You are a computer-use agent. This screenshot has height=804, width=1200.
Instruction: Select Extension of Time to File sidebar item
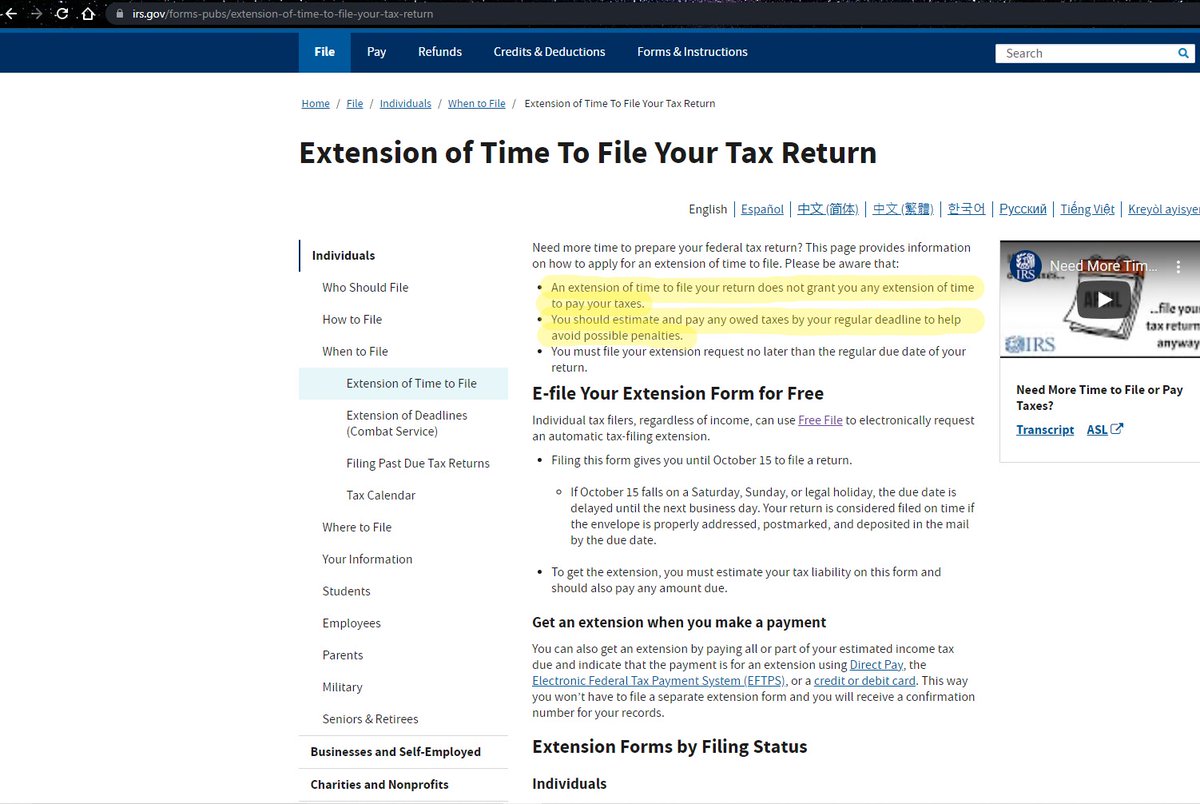(403, 383)
